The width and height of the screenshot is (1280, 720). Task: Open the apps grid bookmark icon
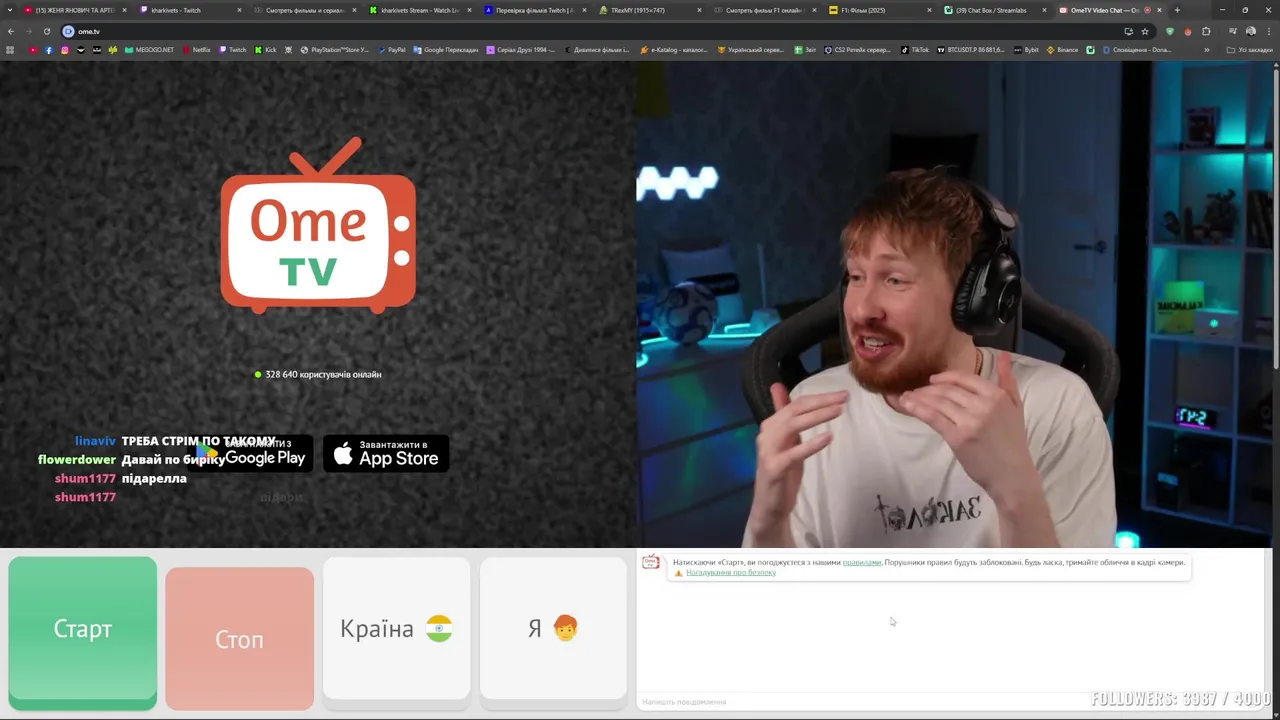click(x=10, y=49)
